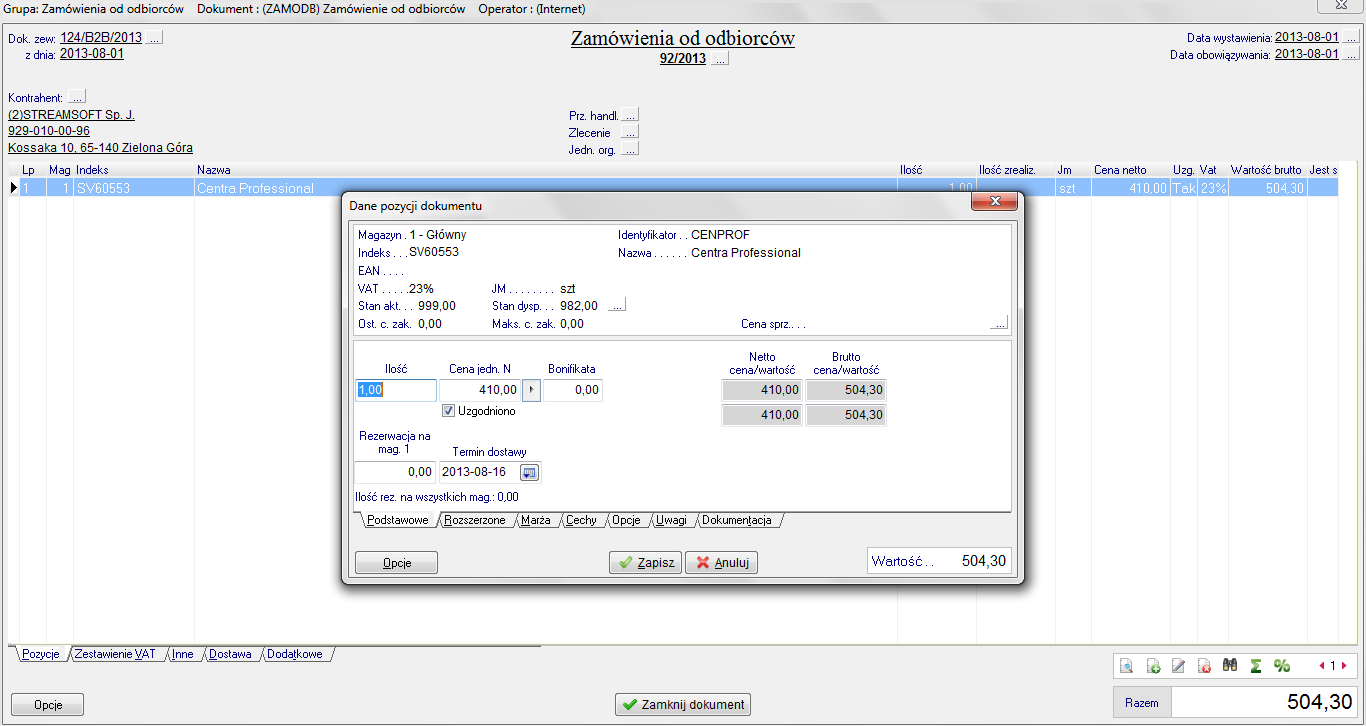Open price list arrow beside Cena jedn. N

(x=531, y=390)
